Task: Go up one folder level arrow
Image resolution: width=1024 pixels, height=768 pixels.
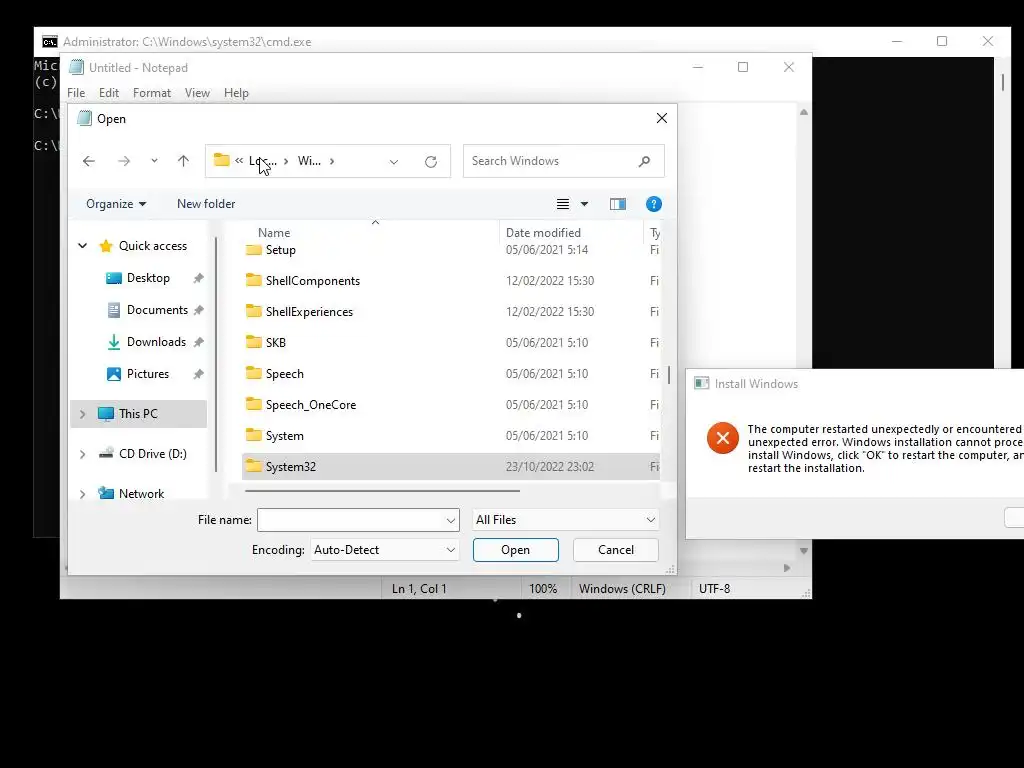Action: coord(184,161)
